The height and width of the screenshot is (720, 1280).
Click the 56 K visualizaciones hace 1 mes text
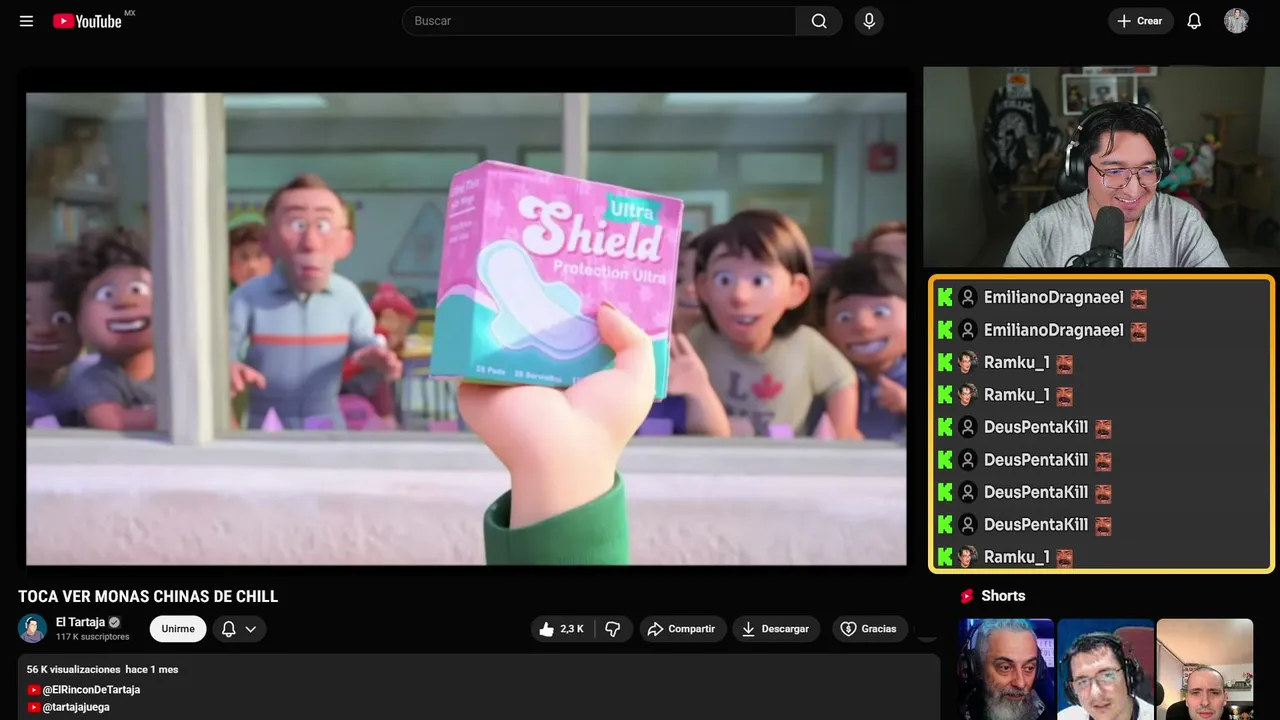click(103, 669)
